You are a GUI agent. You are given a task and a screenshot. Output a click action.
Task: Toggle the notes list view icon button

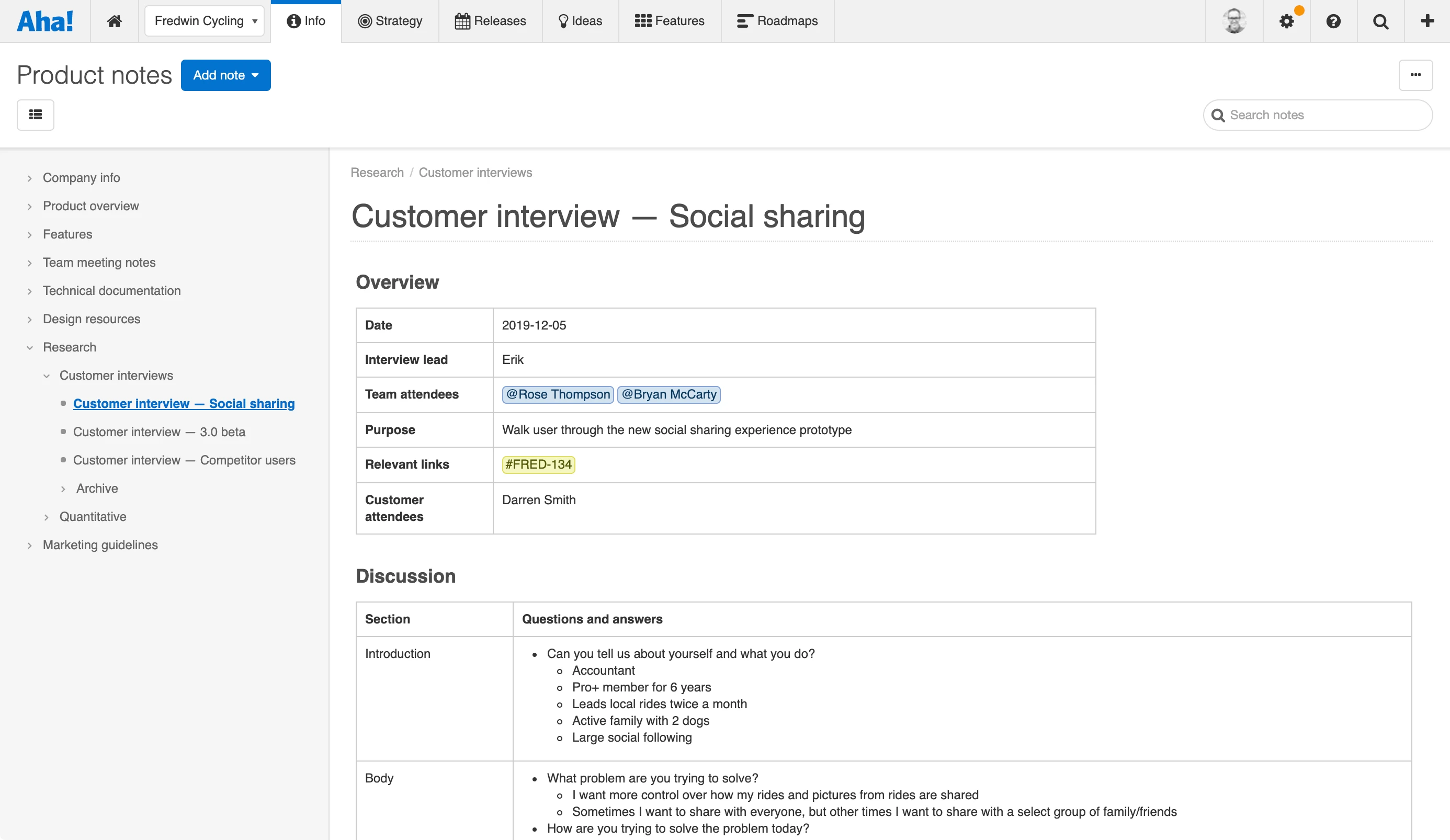pyautogui.click(x=36, y=115)
